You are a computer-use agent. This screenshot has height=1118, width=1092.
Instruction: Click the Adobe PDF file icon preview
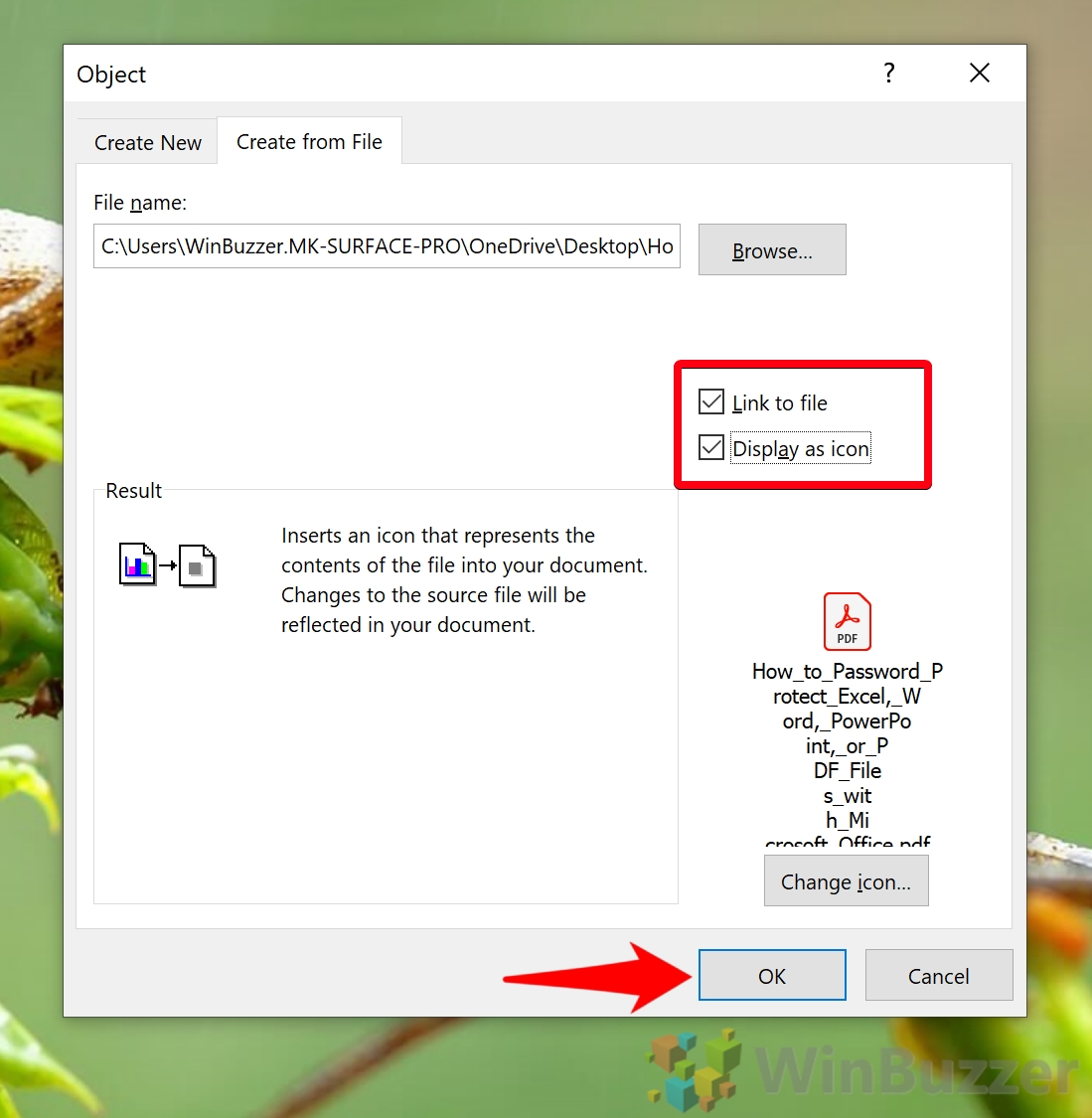click(846, 620)
